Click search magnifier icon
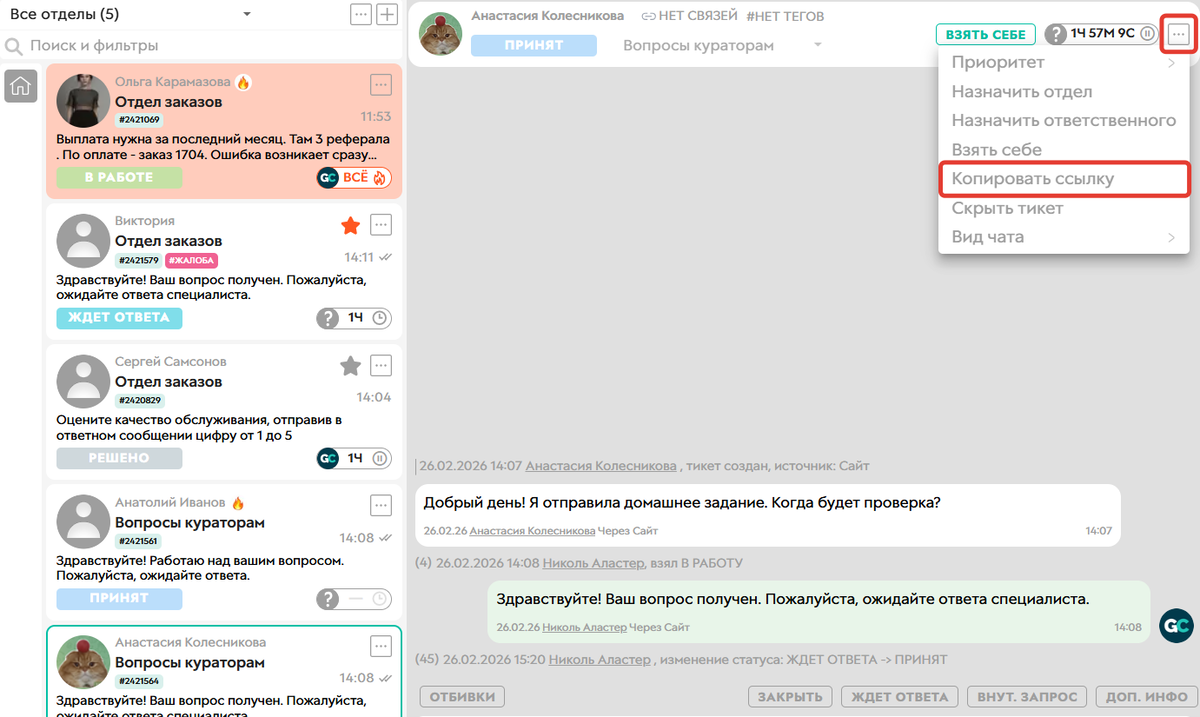Image resolution: width=1200 pixels, height=717 pixels. (x=14, y=46)
